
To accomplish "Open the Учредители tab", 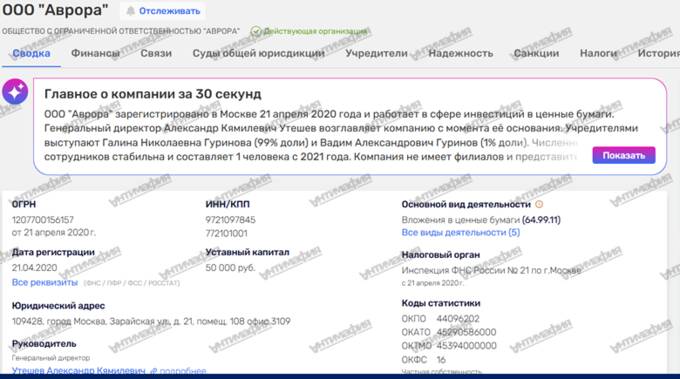I will [x=376, y=53].
